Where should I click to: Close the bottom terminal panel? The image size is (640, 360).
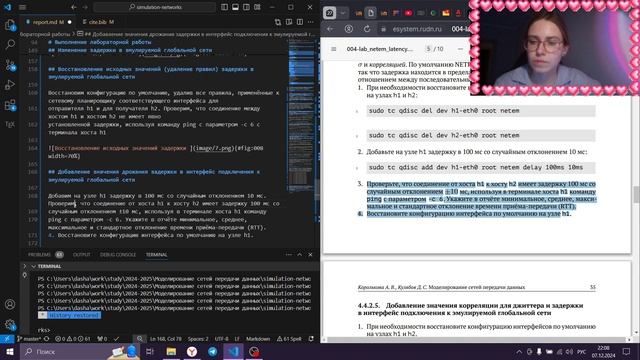tap(311, 255)
